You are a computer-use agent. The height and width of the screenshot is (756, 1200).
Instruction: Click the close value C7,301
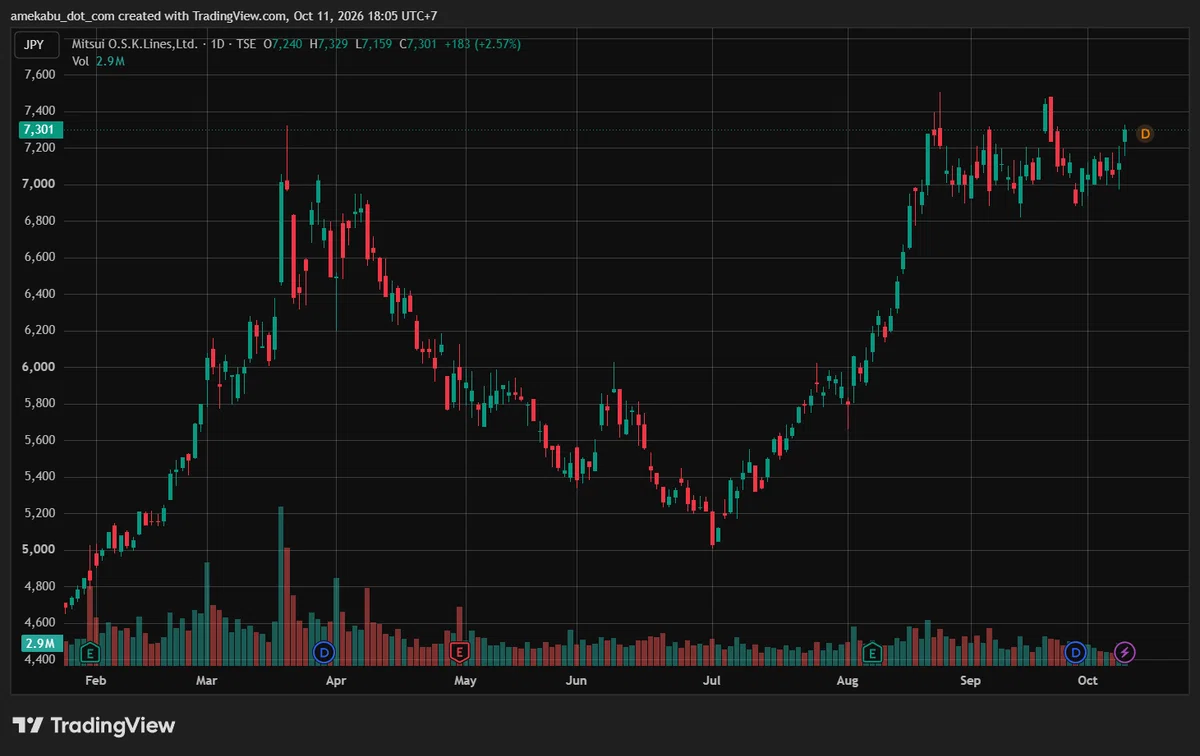point(417,44)
